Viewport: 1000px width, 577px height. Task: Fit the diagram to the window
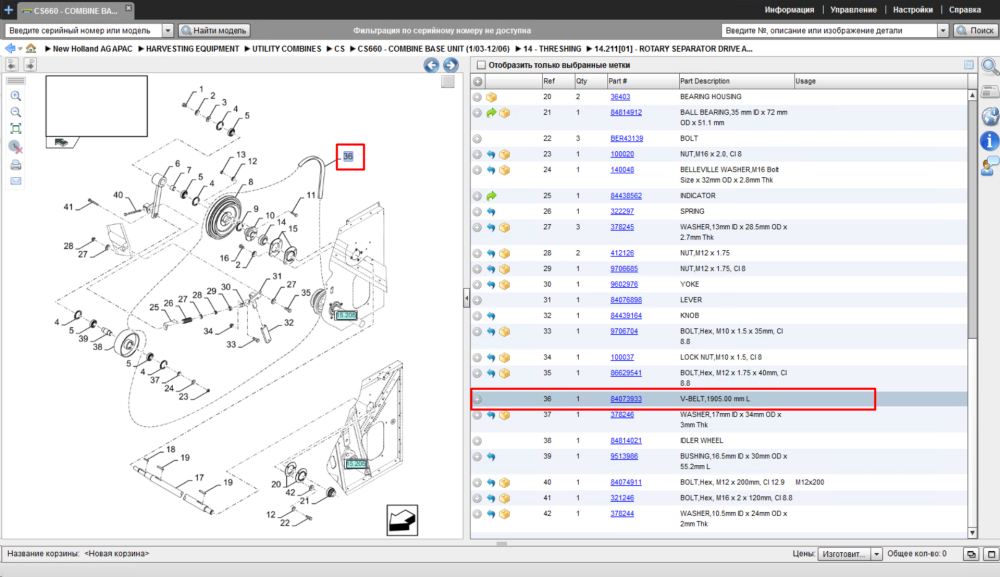[x=16, y=129]
